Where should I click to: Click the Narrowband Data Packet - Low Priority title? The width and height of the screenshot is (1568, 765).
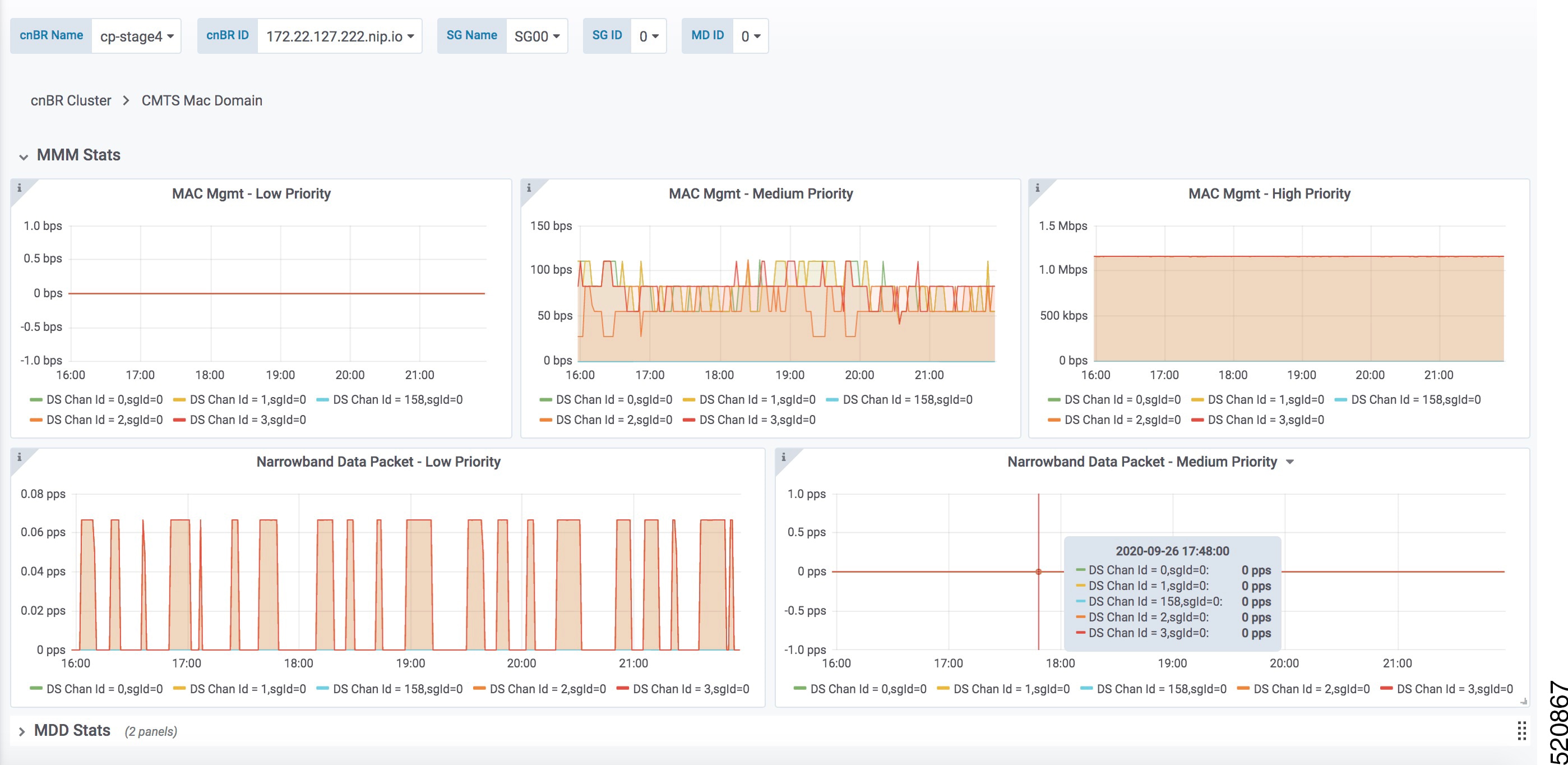pyautogui.click(x=378, y=462)
